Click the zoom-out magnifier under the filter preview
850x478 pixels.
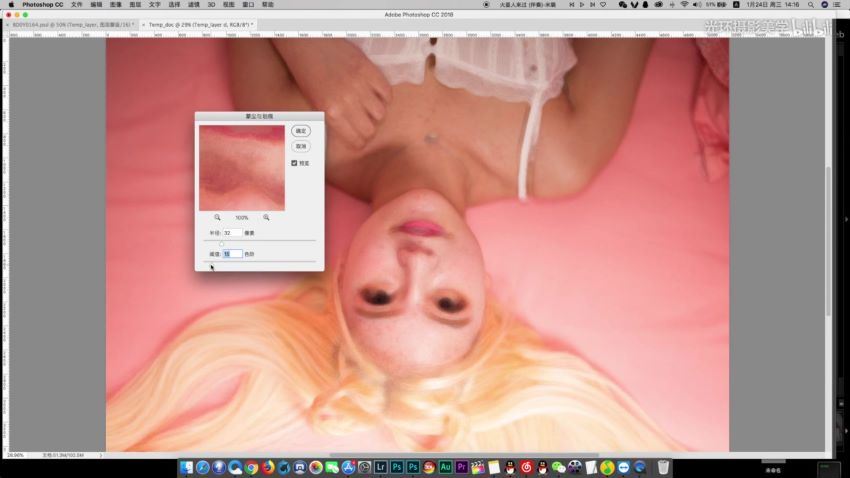[x=217, y=217]
